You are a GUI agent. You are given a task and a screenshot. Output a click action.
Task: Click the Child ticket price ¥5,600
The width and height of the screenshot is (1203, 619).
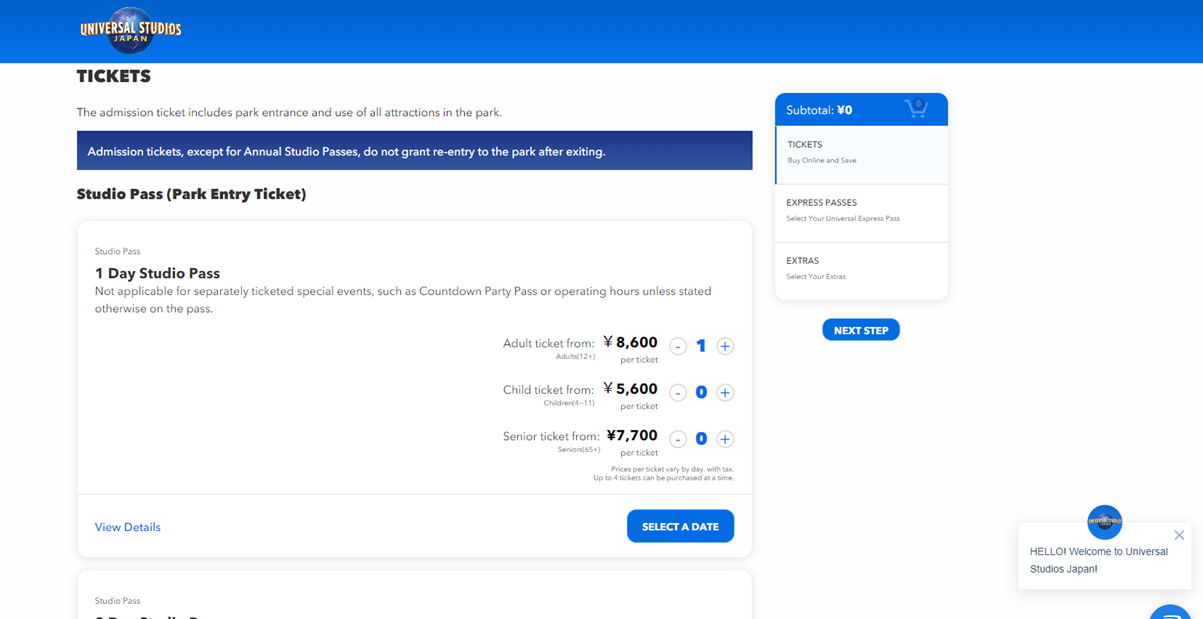pyautogui.click(x=630, y=389)
